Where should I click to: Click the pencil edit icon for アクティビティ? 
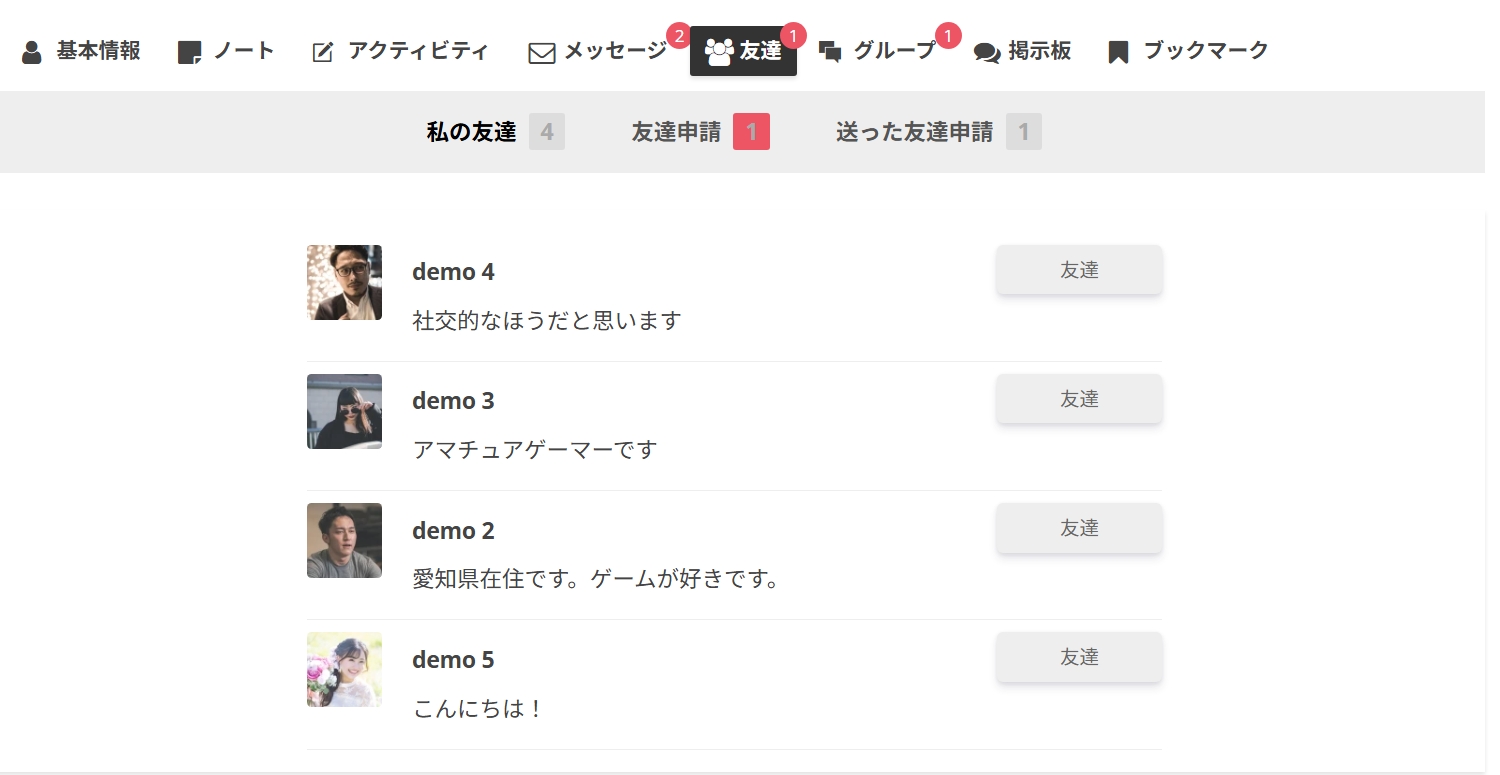point(322,52)
